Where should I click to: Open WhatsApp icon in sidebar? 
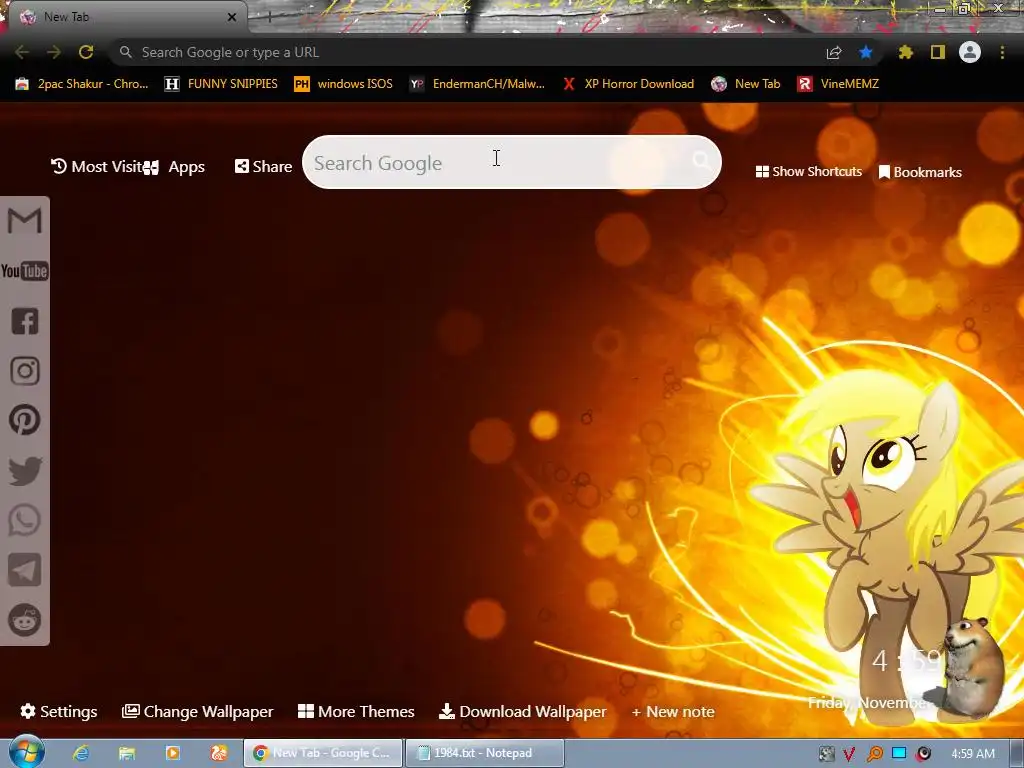25,520
